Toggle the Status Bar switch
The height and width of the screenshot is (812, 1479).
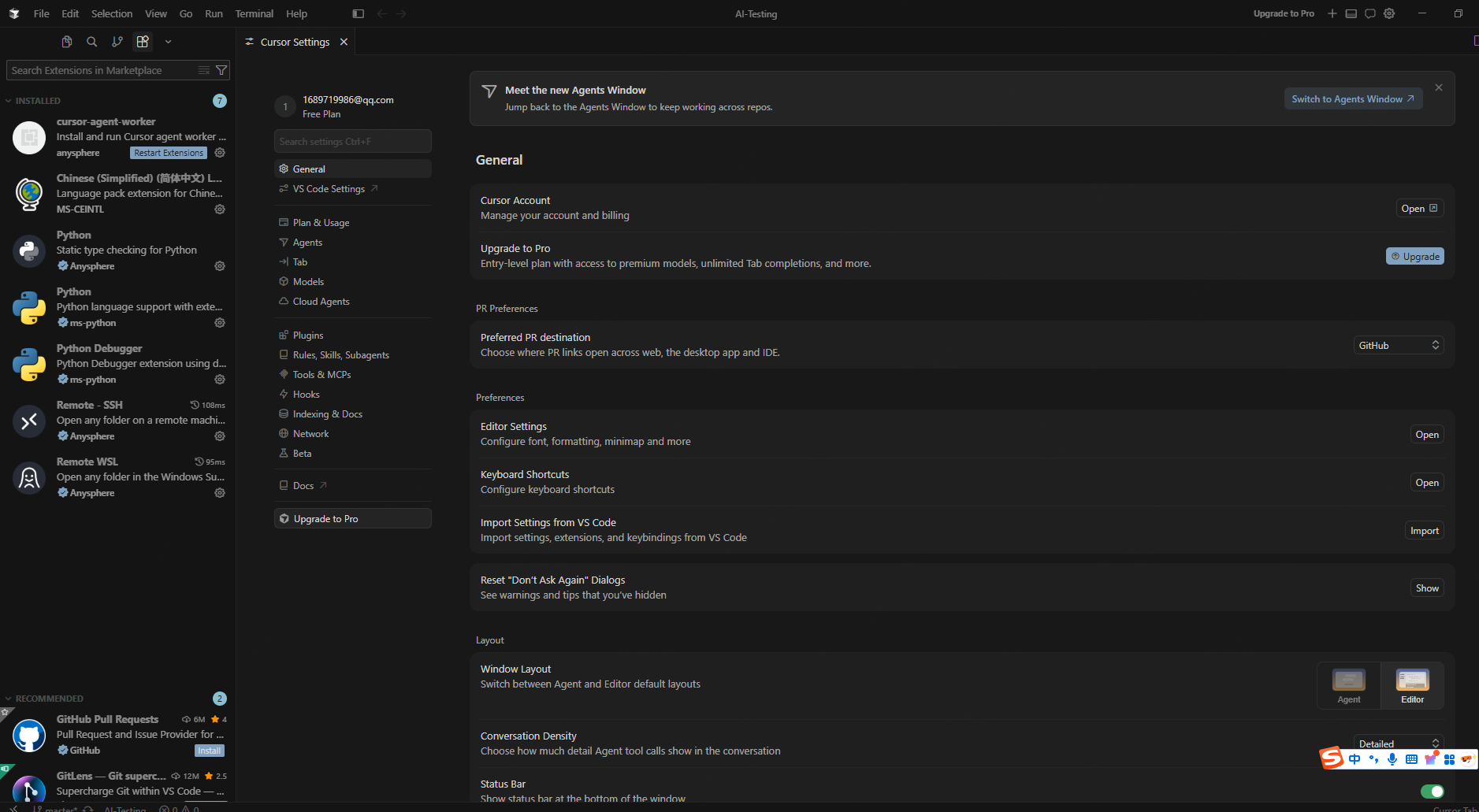pyautogui.click(x=1432, y=792)
